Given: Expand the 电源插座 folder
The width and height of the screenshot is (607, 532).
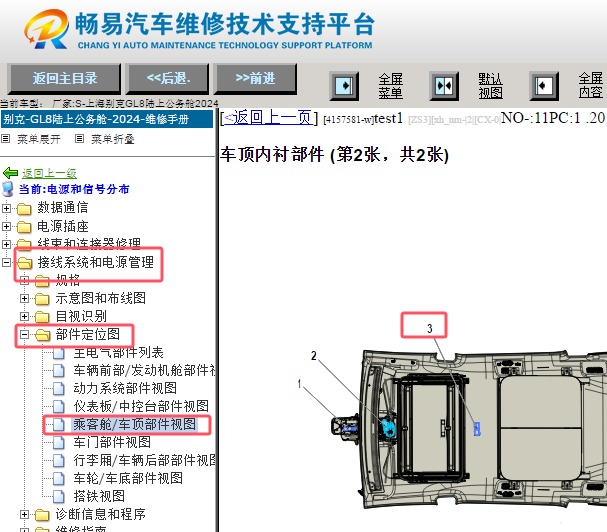Looking at the screenshot, I should pos(6,226).
